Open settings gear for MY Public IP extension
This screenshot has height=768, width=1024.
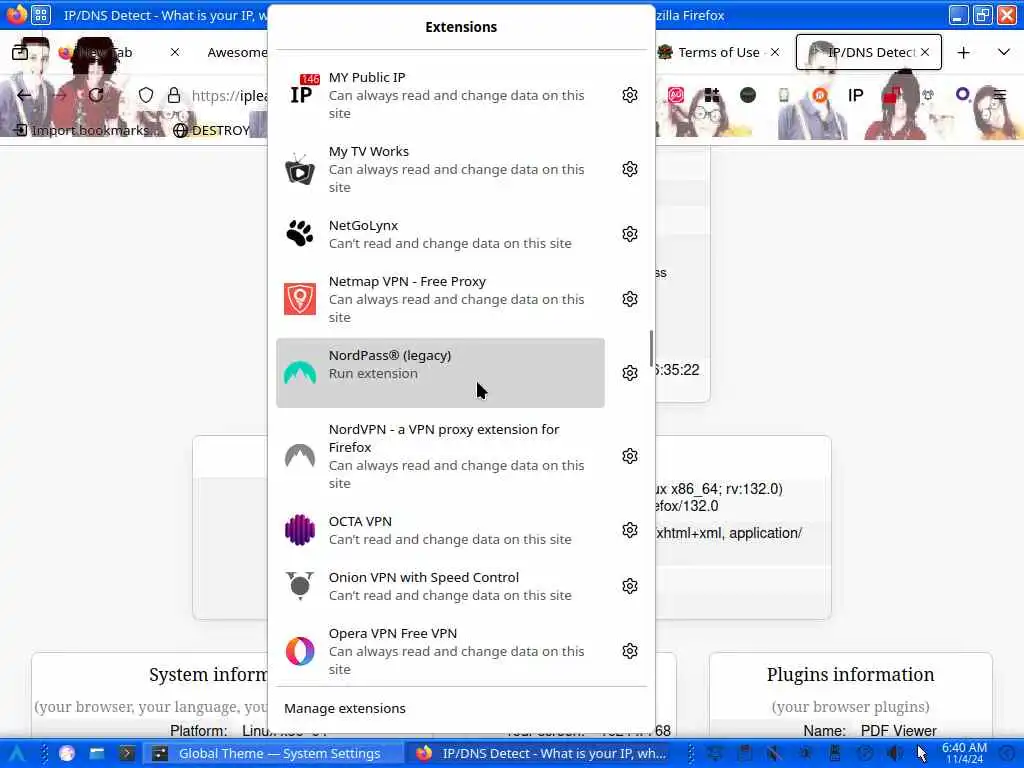click(630, 95)
